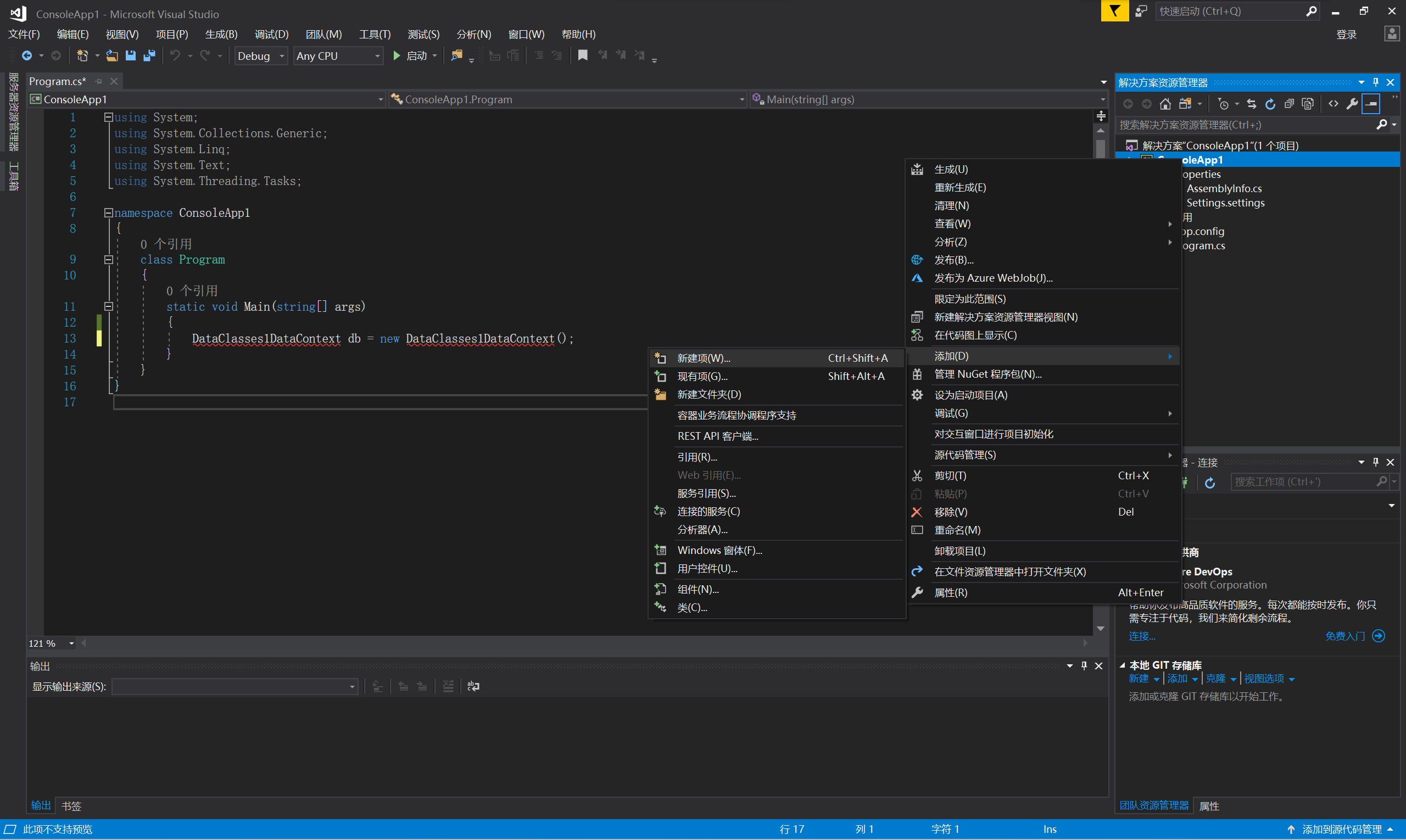Click the editor vertical scrollbar thumb
Viewport: 1406px width, 840px height.
pos(1100,148)
